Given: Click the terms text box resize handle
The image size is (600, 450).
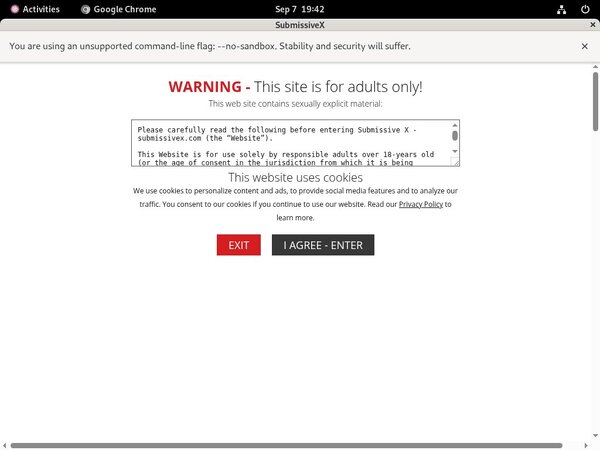Looking at the screenshot, I should 456,162.
